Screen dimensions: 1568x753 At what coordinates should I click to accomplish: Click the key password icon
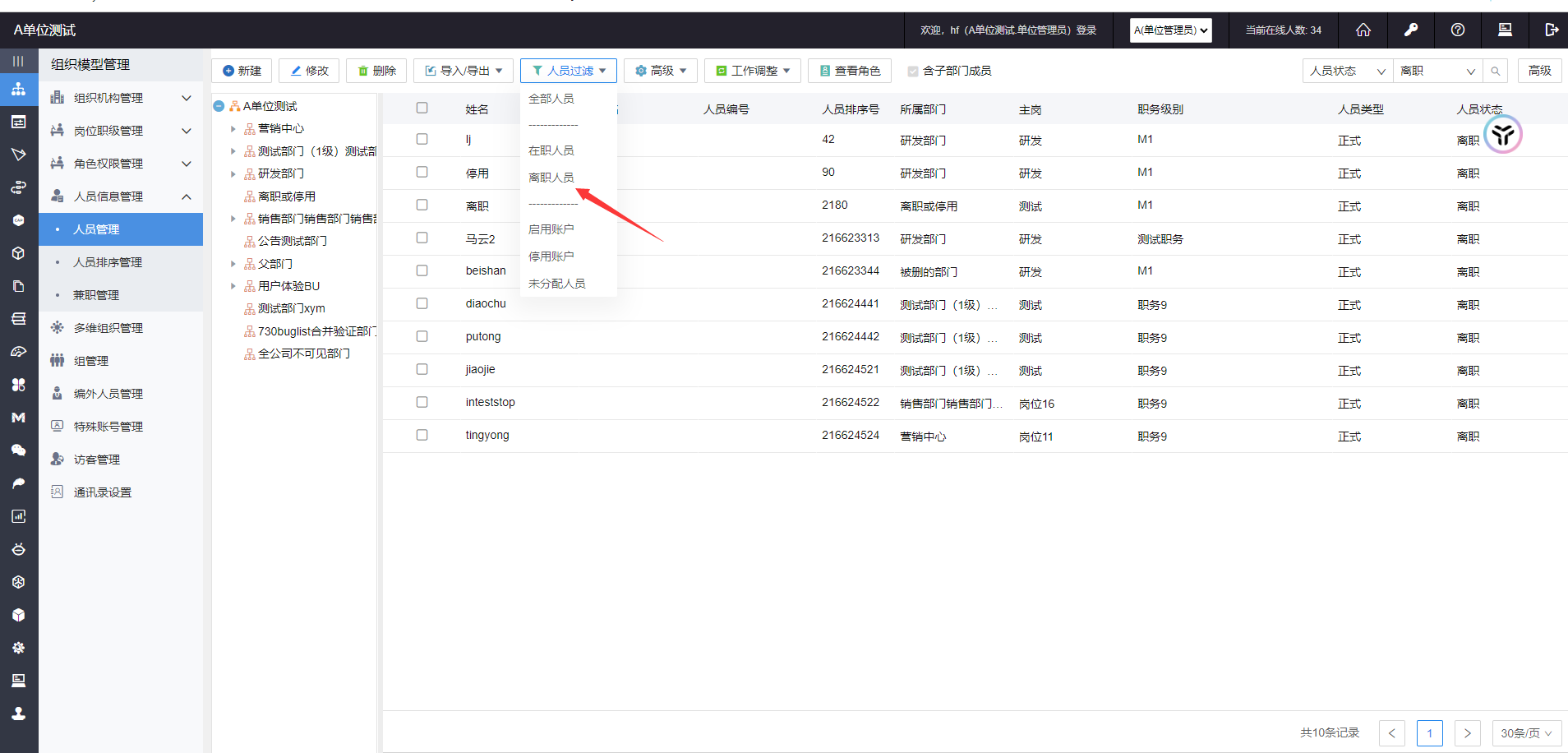1410,30
